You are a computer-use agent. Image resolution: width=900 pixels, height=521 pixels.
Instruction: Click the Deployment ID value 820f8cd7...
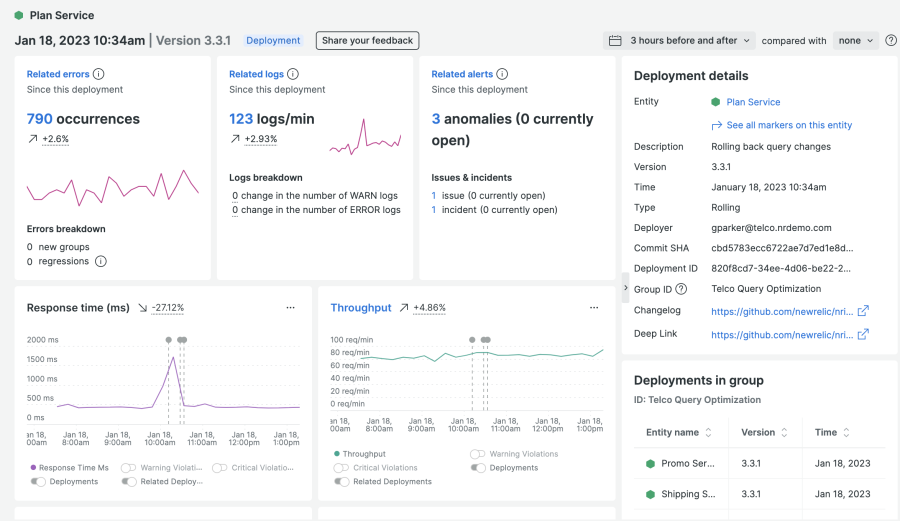(x=781, y=269)
